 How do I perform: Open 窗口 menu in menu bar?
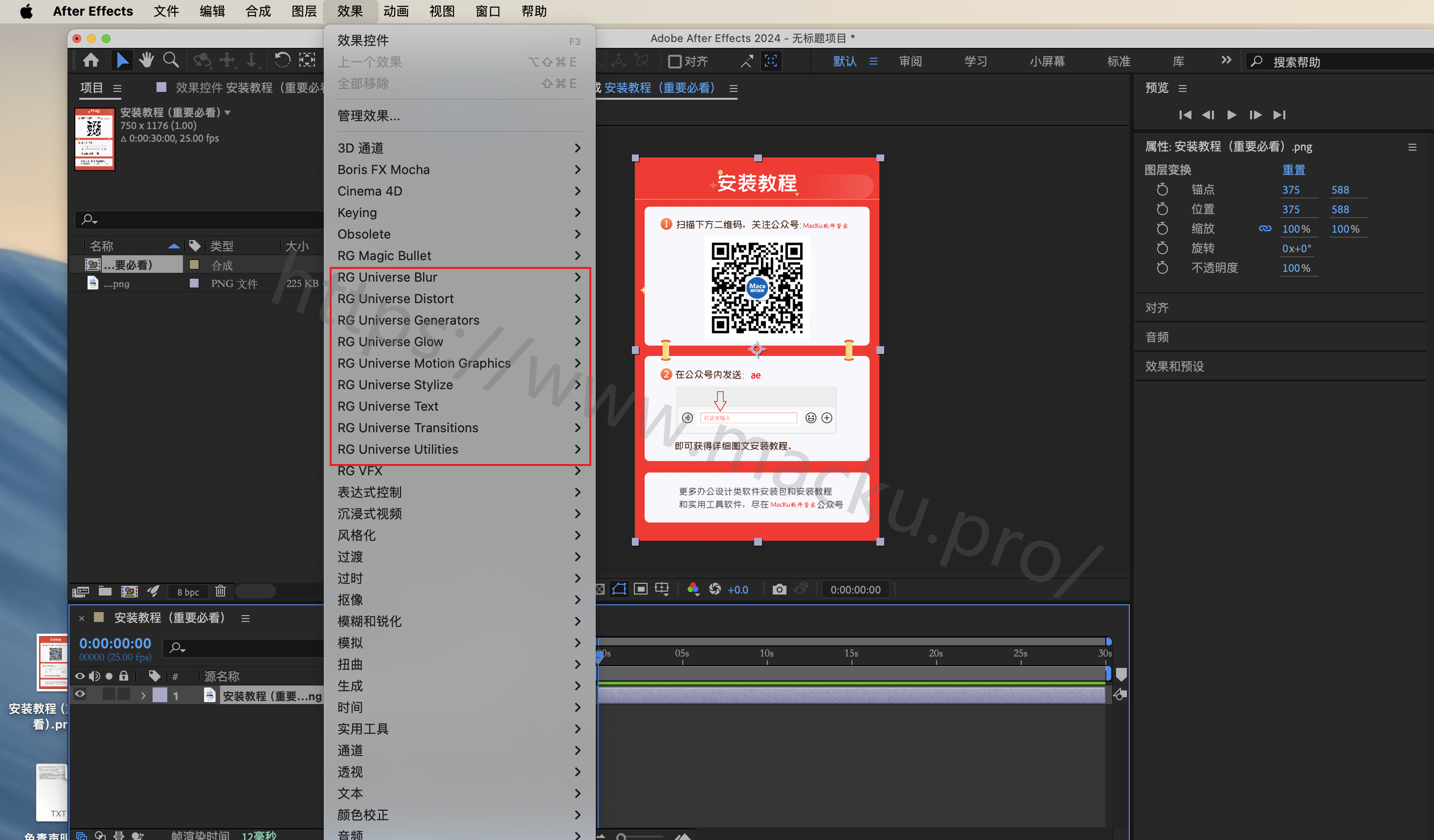coord(488,11)
